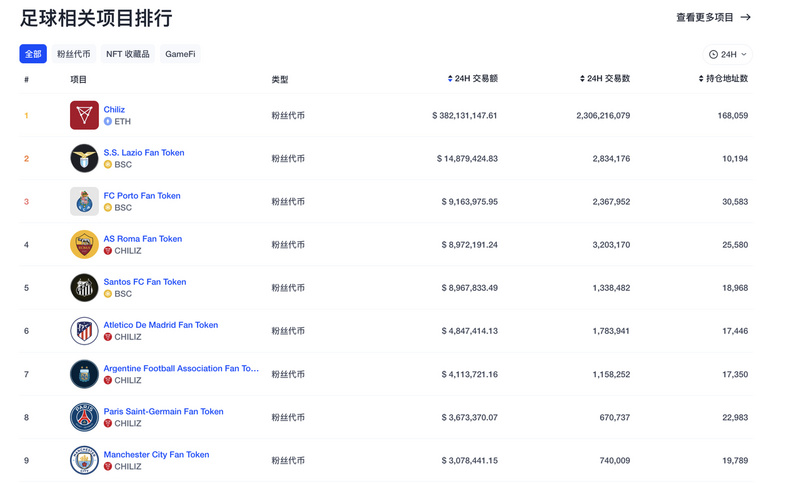Click the Santos FC crest icon
Viewport: 800px width, 484px height.
84,288
